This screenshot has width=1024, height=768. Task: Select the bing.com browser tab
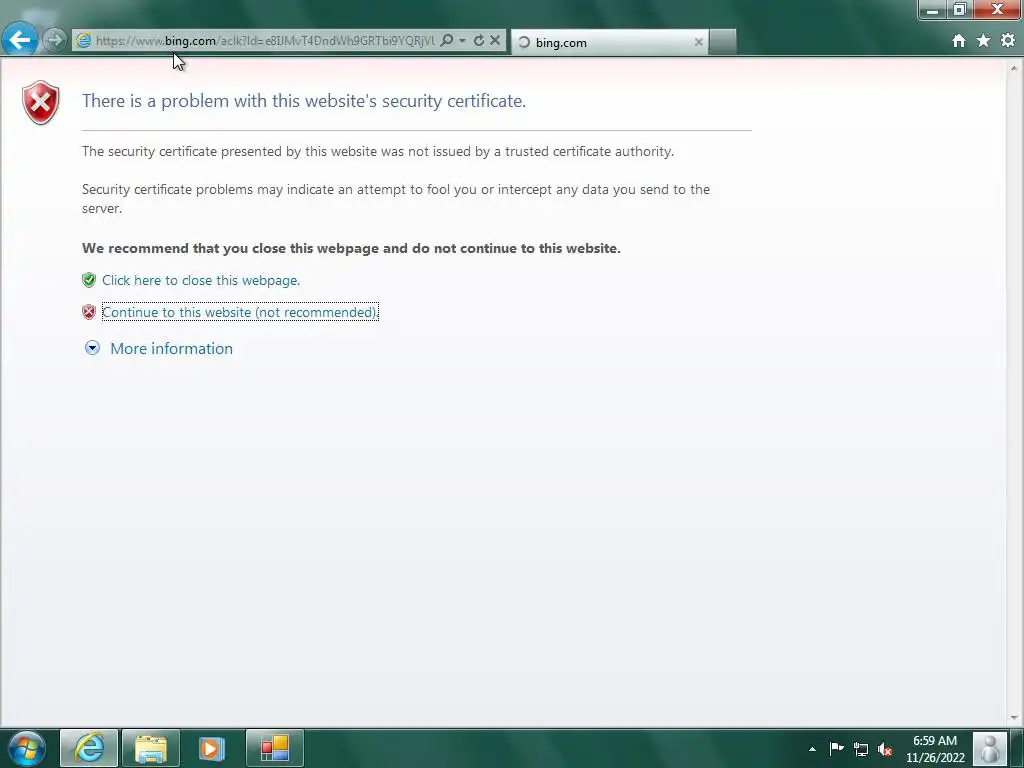pos(610,42)
